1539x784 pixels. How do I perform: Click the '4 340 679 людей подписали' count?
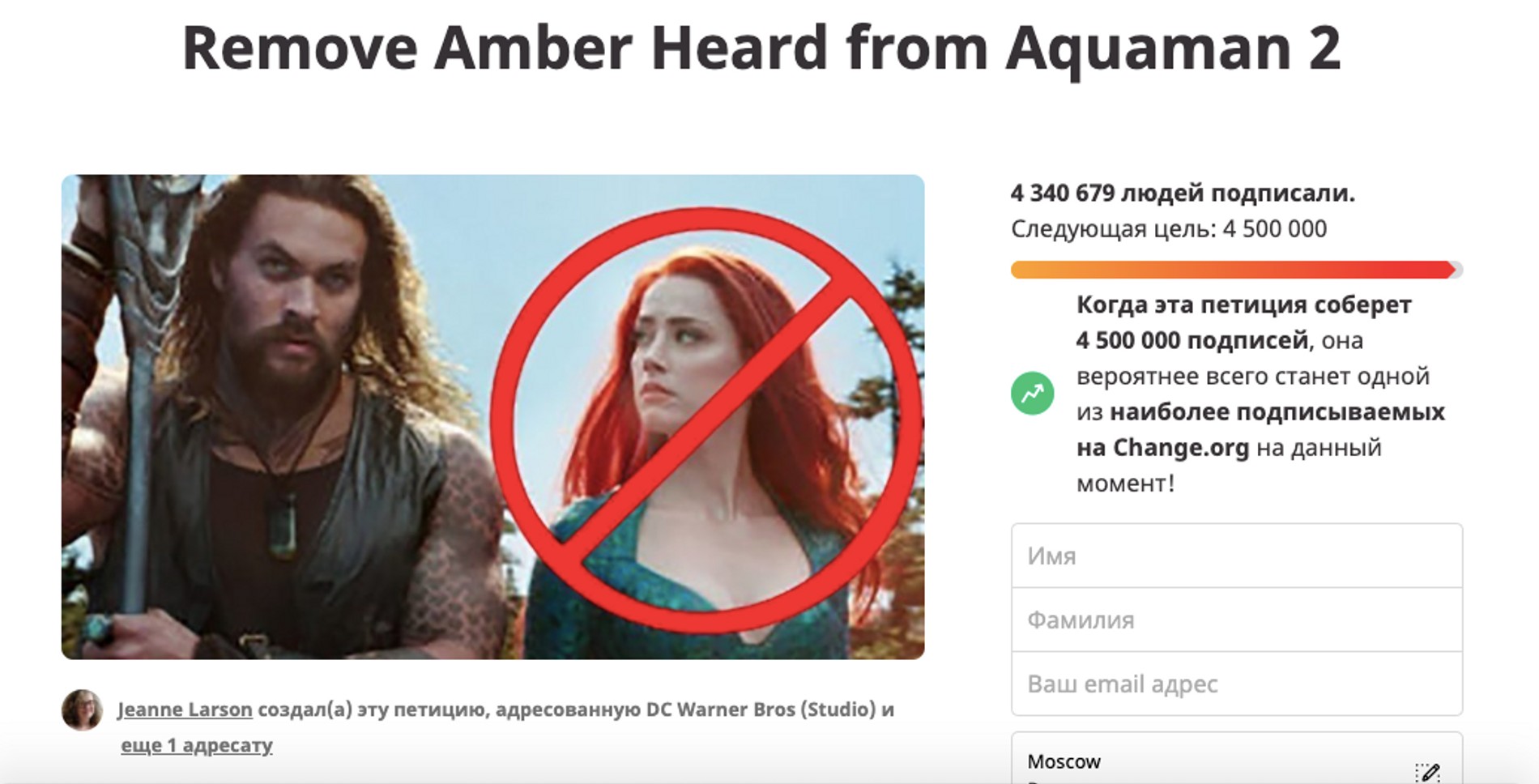1183,193
